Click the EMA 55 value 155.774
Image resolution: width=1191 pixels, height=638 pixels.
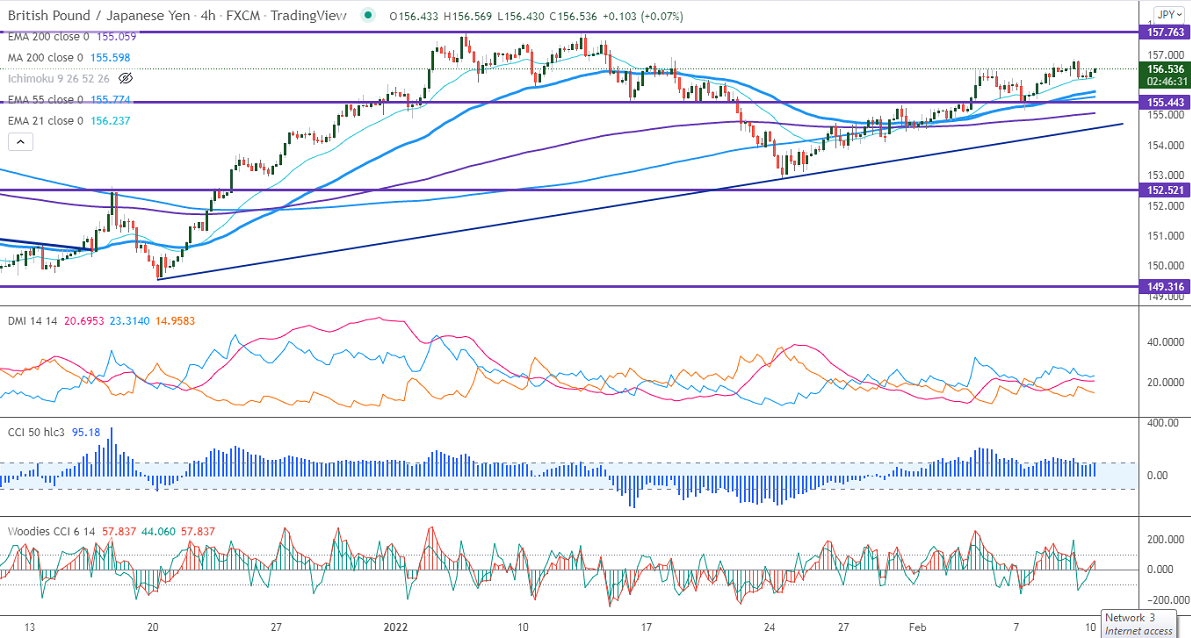pos(110,99)
